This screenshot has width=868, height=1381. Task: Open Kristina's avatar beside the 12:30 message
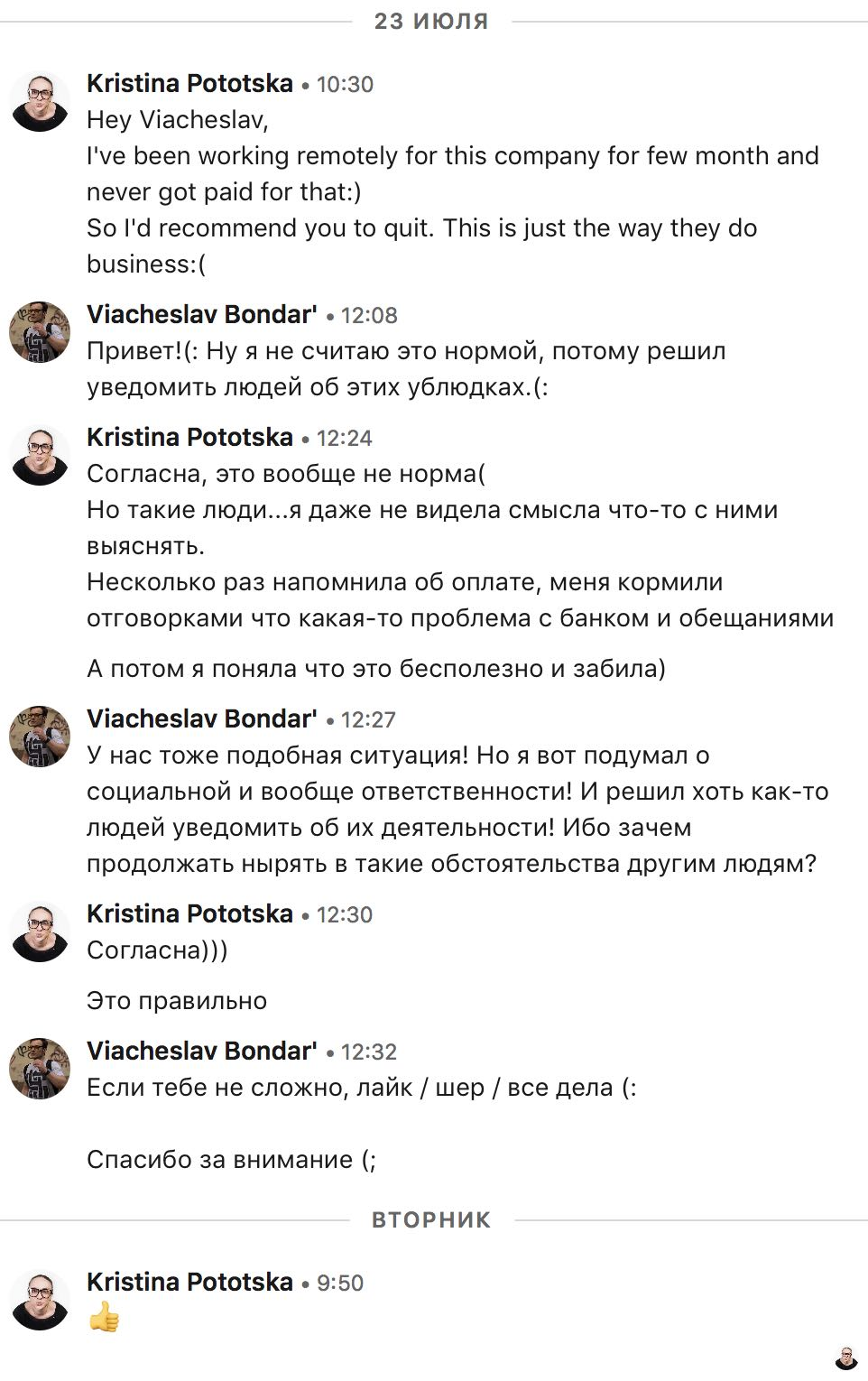point(40,931)
